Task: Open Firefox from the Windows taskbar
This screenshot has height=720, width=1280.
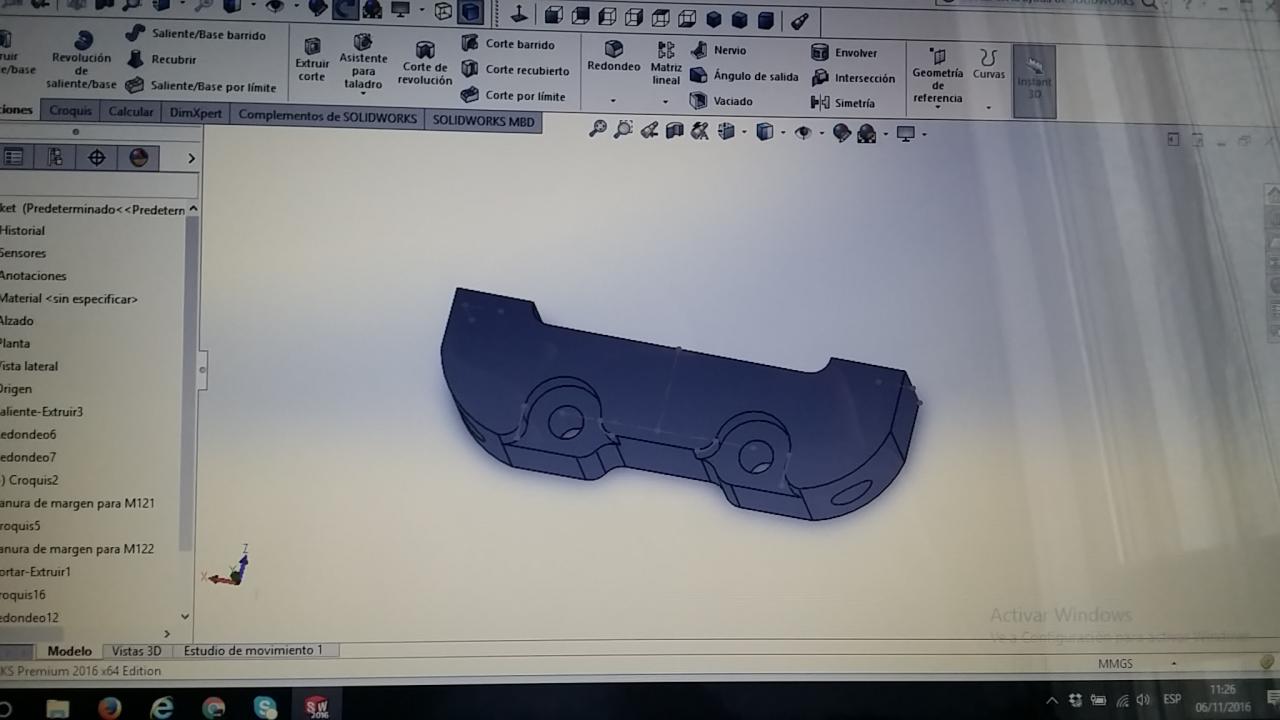Action: [109, 708]
